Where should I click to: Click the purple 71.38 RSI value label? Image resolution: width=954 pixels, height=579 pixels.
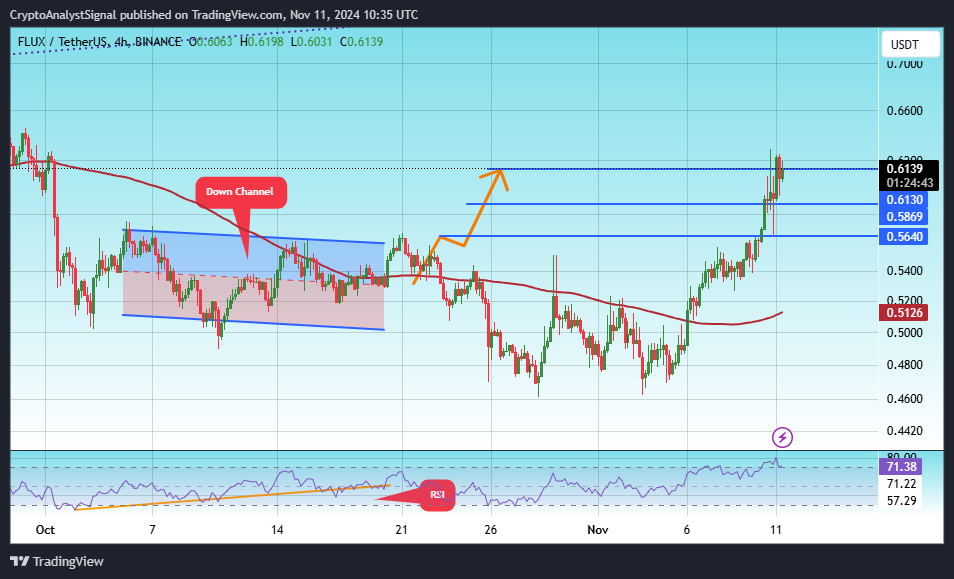pyautogui.click(x=901, y=467)
